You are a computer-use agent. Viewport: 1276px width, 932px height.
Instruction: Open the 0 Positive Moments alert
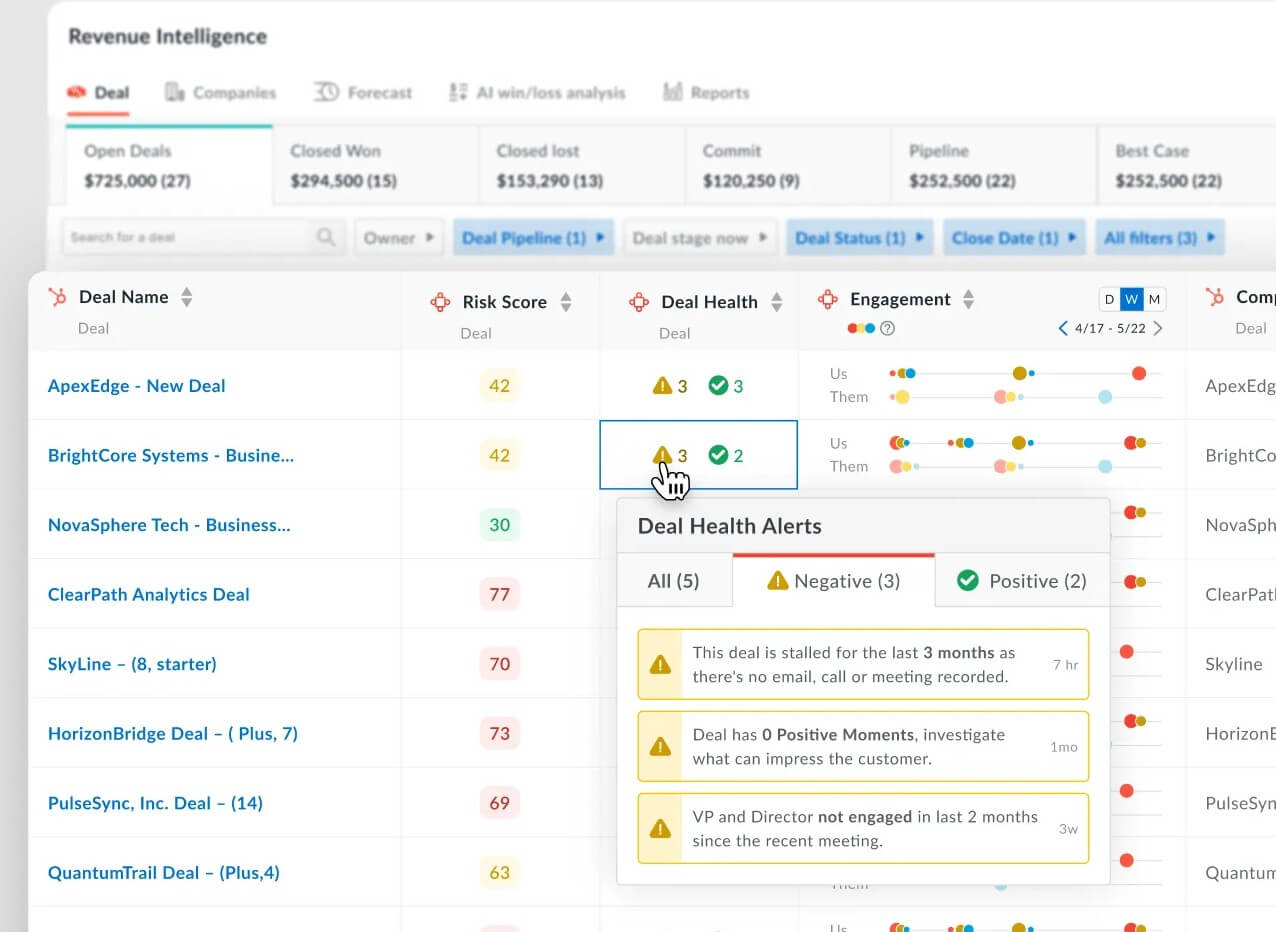pyautogui.click(x=863, y=746)
